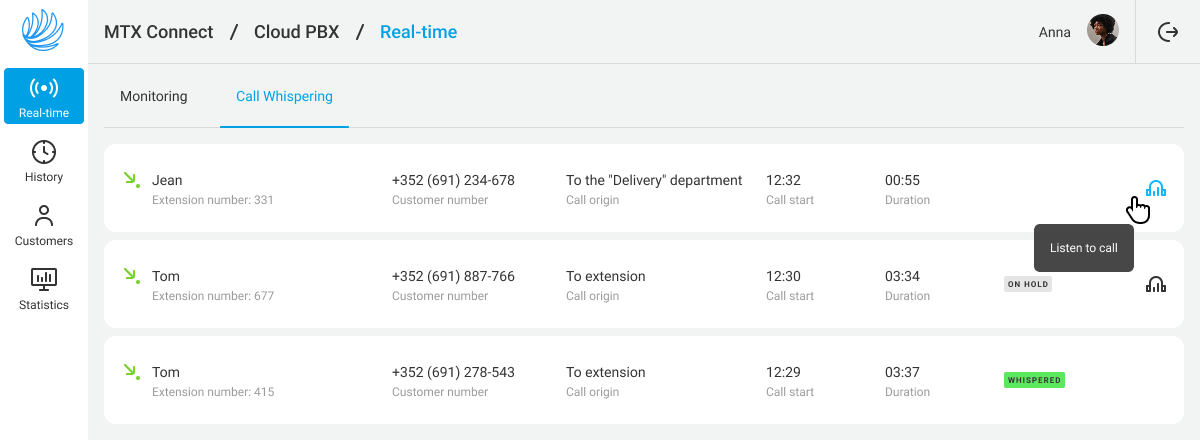Click the MTX Connect logo icon
This screenshot has width=1200, height=440.
point(43,30)
